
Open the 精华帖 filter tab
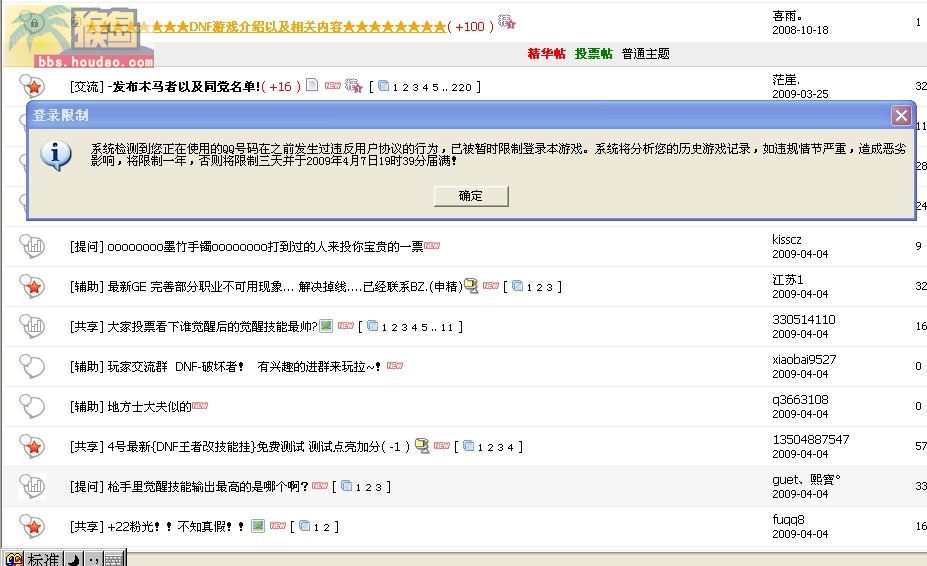(546, 54)
